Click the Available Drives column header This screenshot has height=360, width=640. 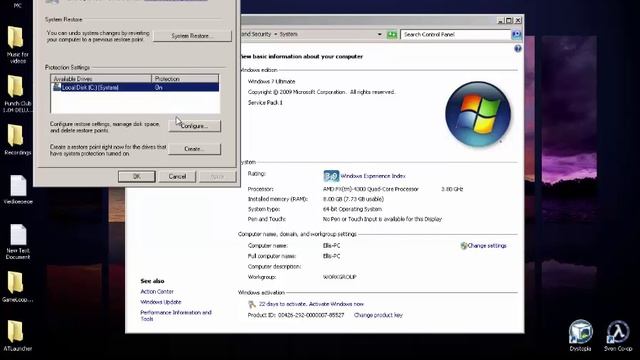point(101,79)
